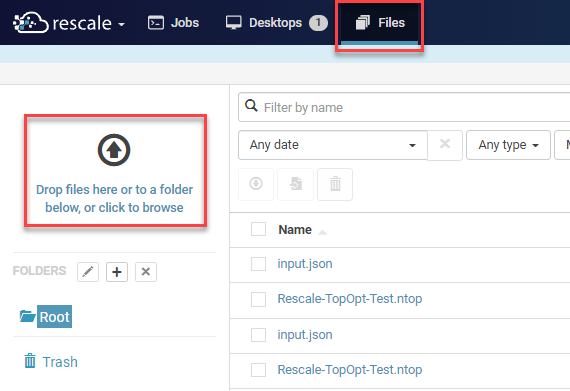
Task: Click the move file toolbar icon
Action: coord(296,184)
